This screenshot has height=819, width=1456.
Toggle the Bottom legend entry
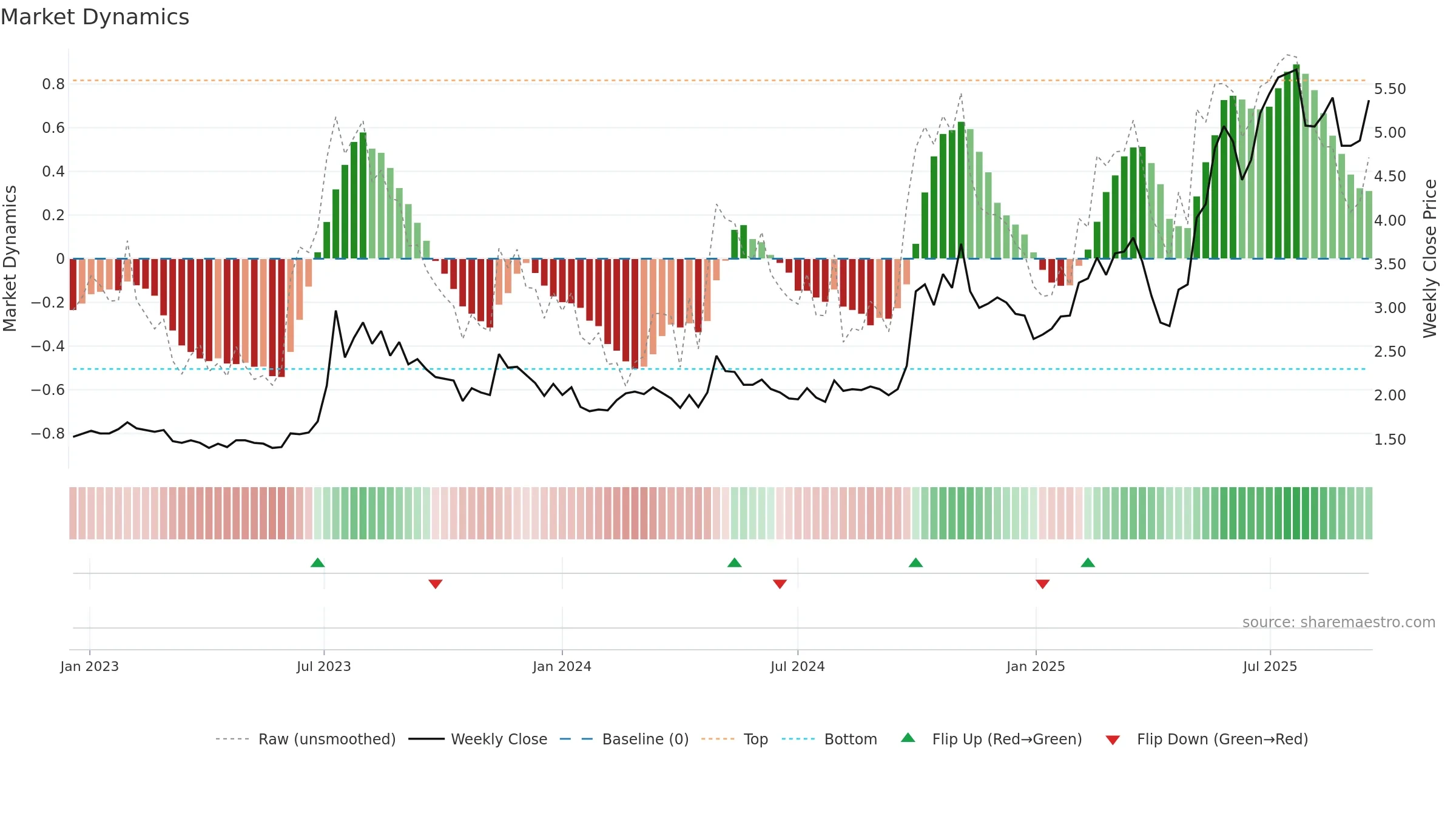pos(829,739)
